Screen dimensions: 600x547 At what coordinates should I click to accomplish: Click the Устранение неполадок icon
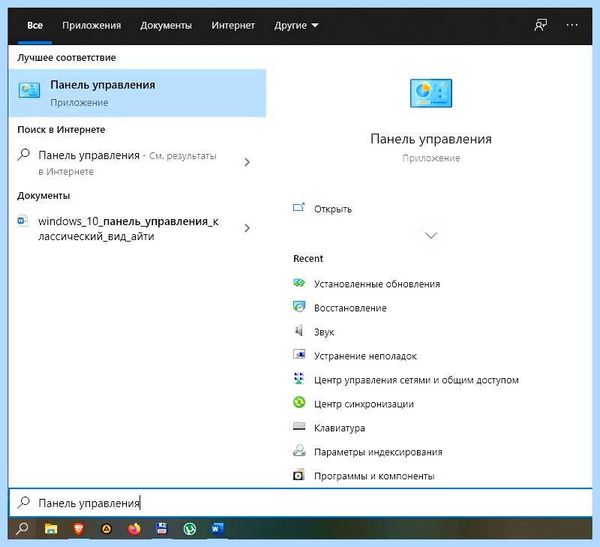tap(299, 355)
